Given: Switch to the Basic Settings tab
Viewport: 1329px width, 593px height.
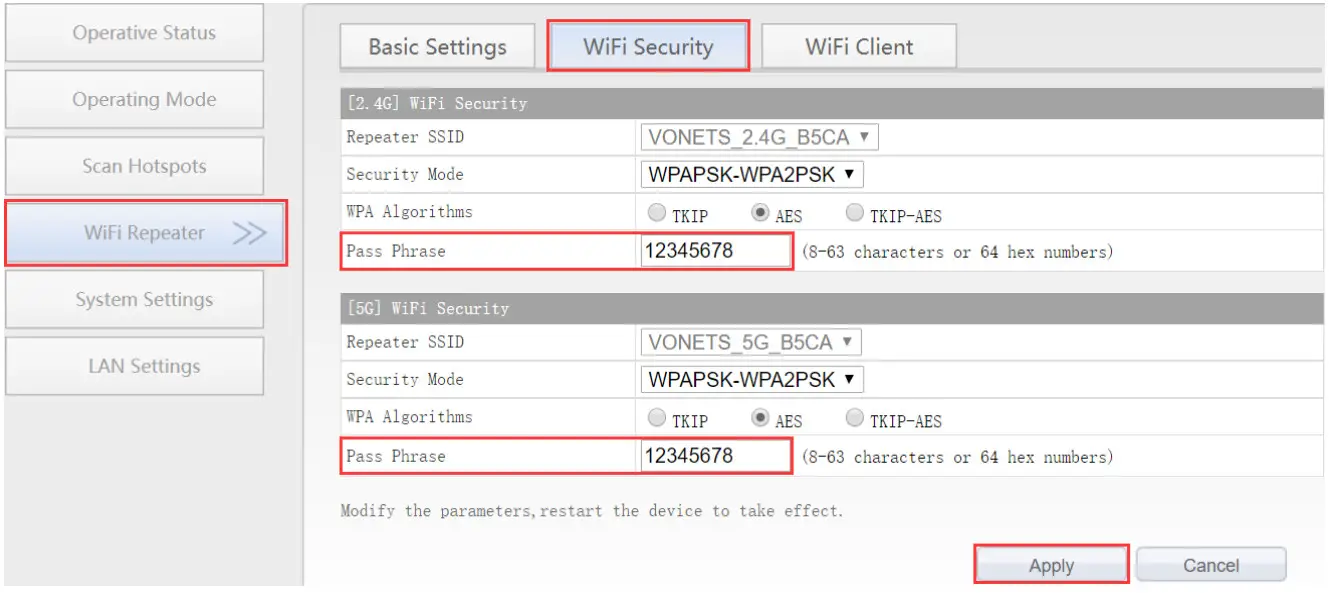Looking at the screenshot, I should point(437,46).
